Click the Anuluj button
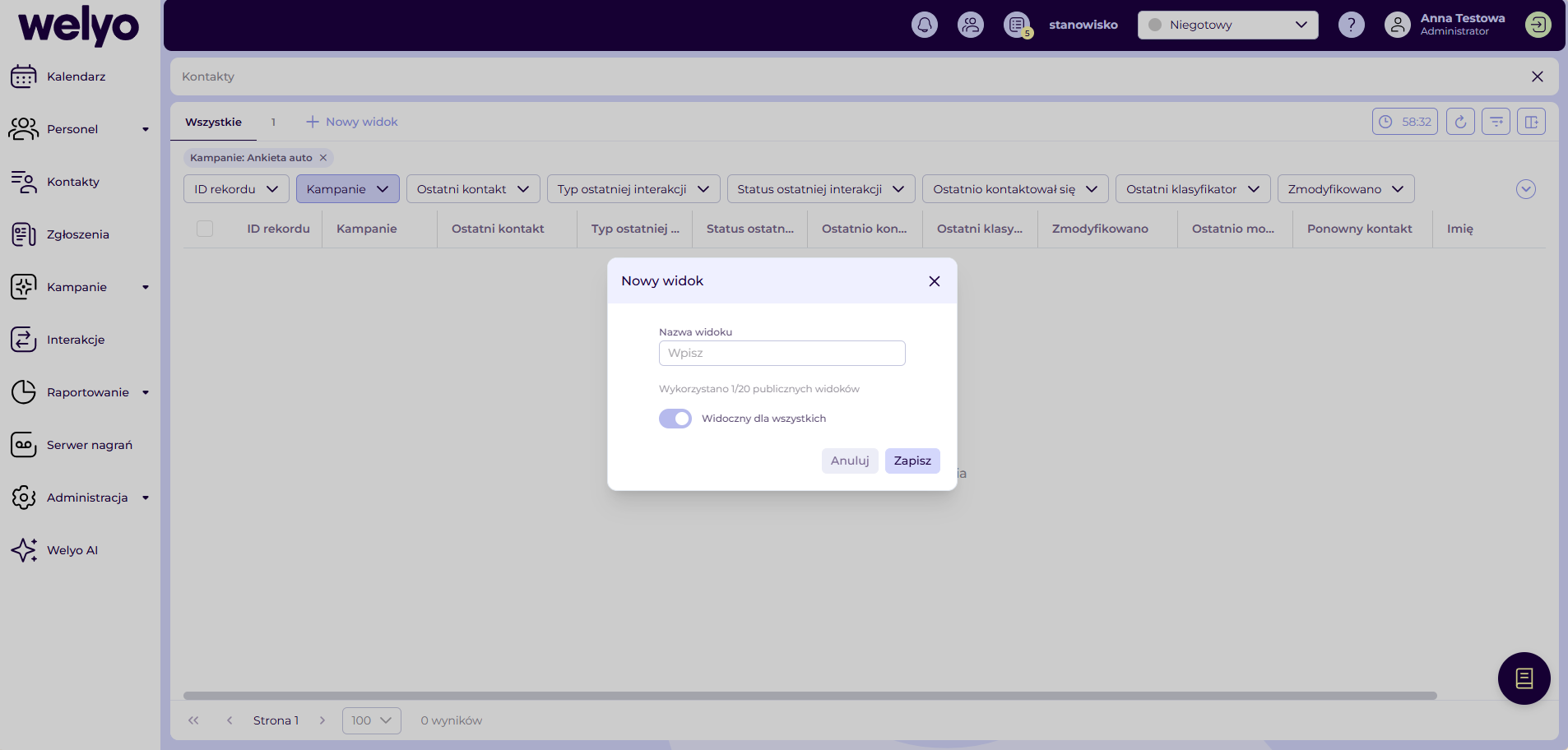This screenshot has width=1568, height=750. 850,461
